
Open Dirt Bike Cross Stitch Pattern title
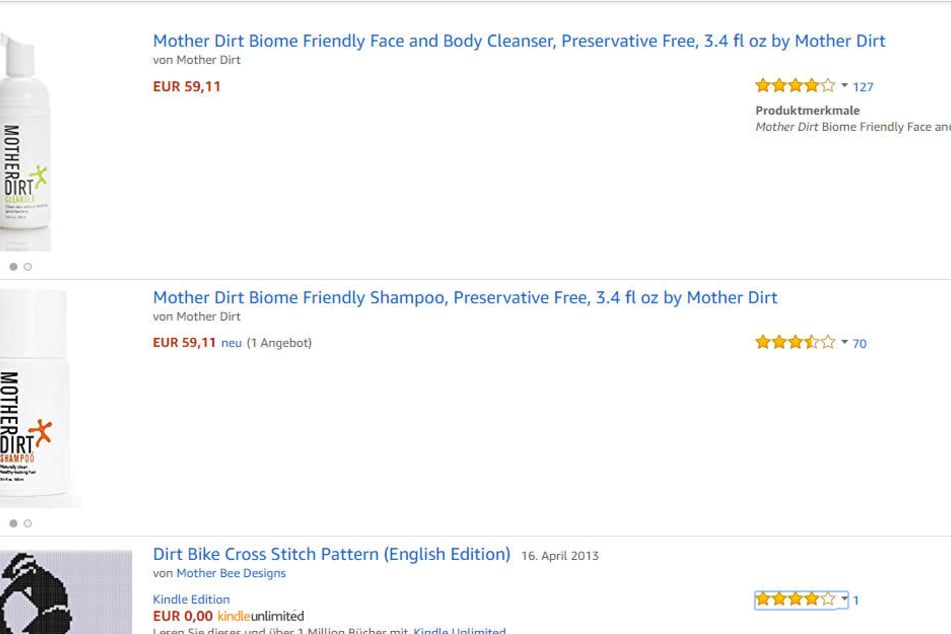[332, 555]
